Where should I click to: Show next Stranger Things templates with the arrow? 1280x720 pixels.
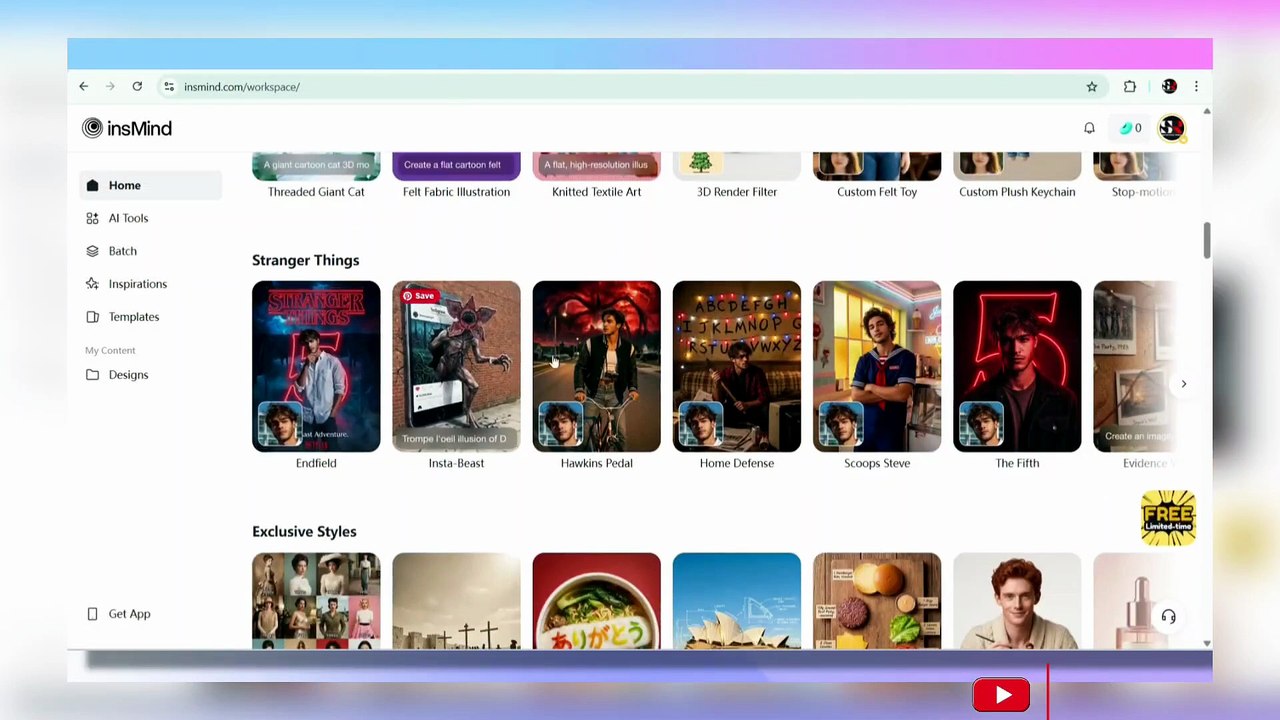[1184, 384]
